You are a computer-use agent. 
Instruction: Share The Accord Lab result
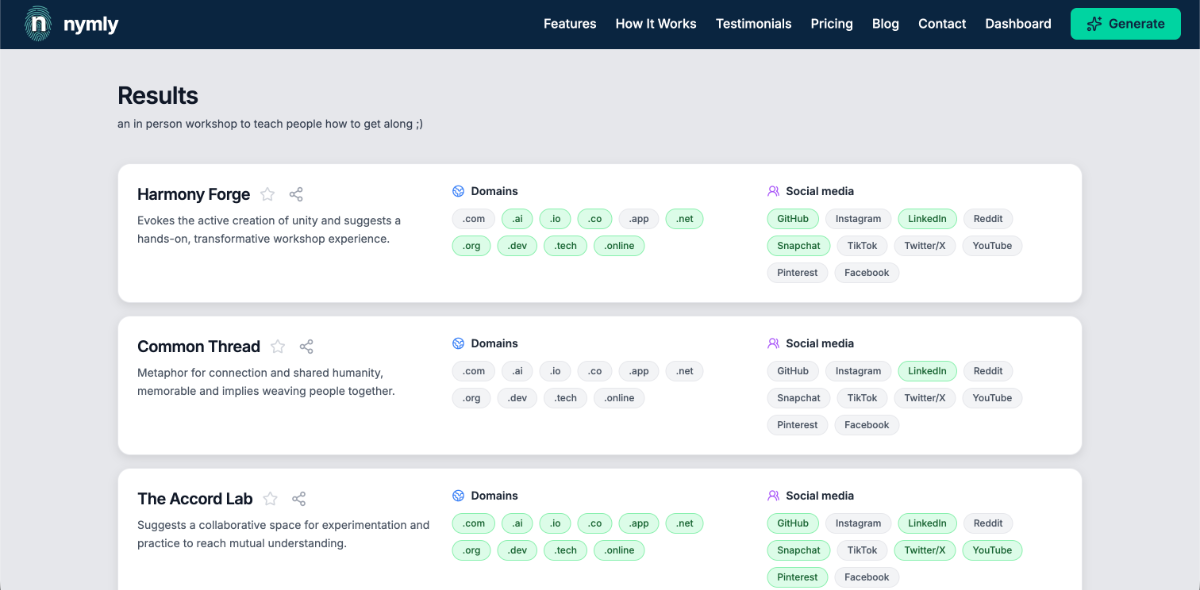(x=299, y=499)
